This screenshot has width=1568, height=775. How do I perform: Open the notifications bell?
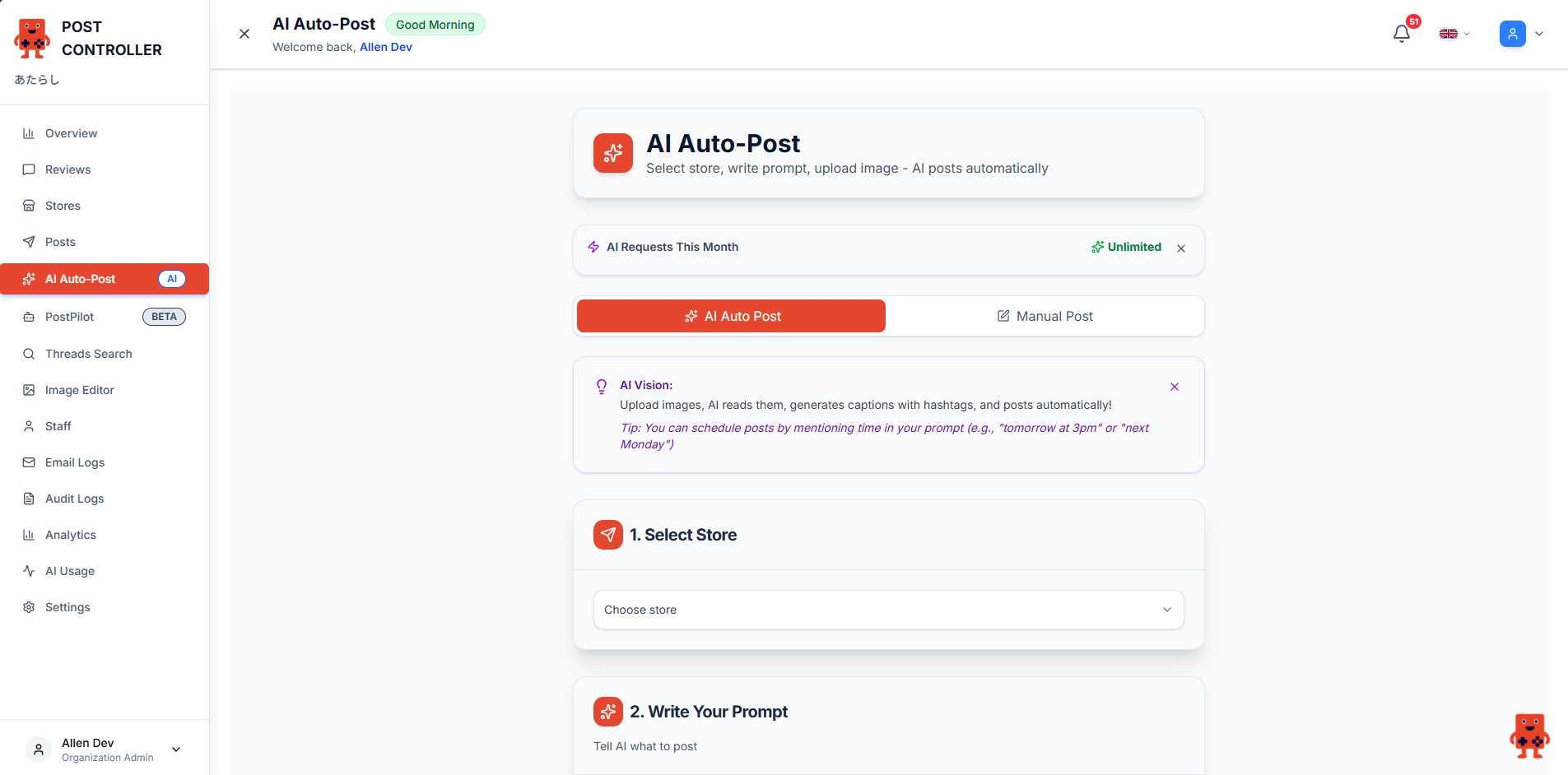(1401, 34)
